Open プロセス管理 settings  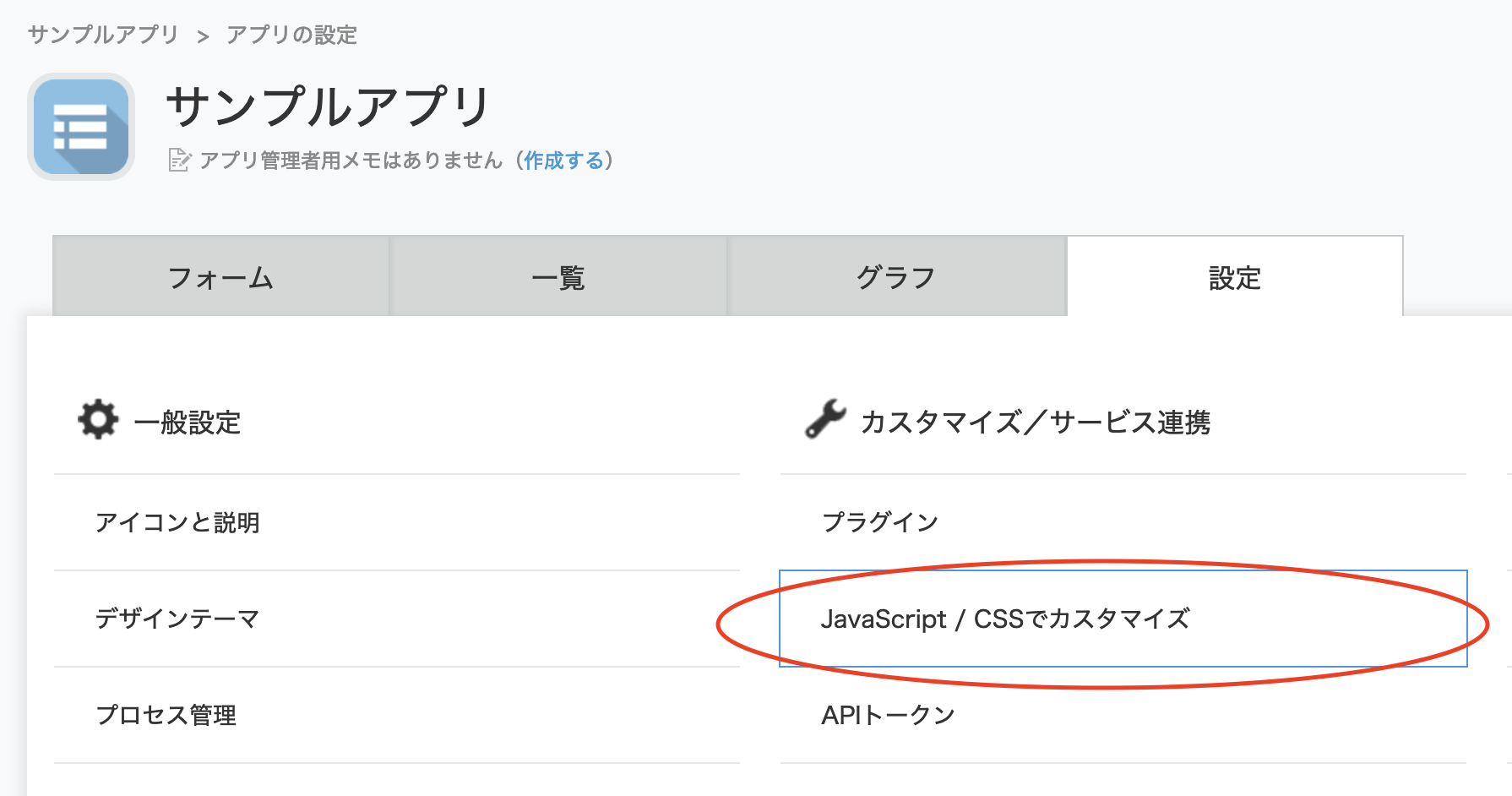click(166, 716)
